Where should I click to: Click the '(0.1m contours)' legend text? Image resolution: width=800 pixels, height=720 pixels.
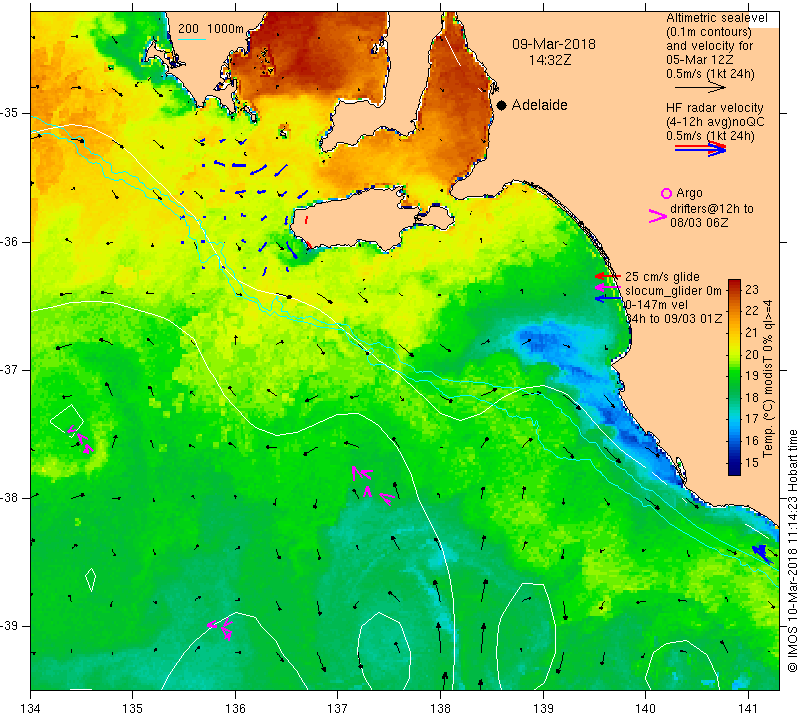click(x=708, y=32)
